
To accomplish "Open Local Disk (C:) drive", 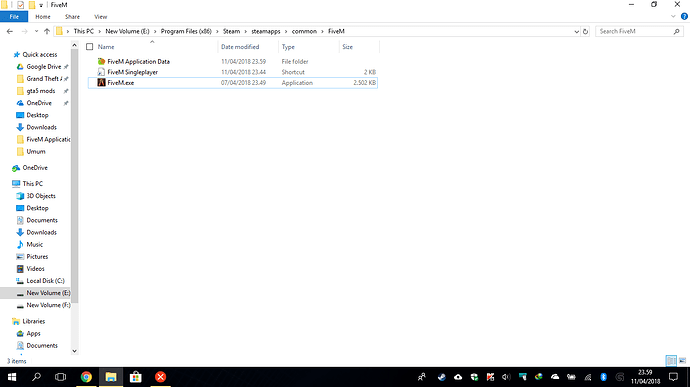I will pos(45,281).
